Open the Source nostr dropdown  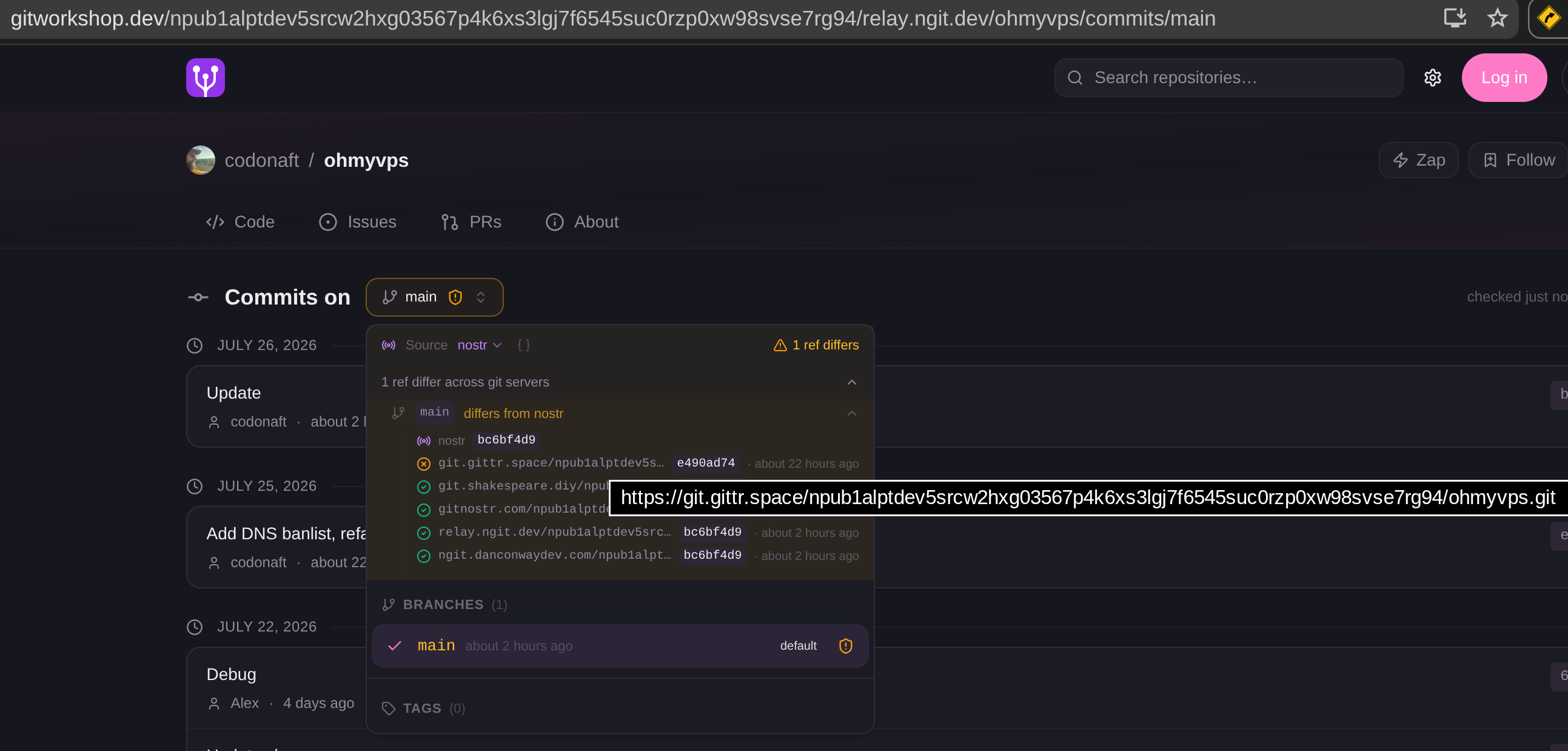[x=479, y=345]
